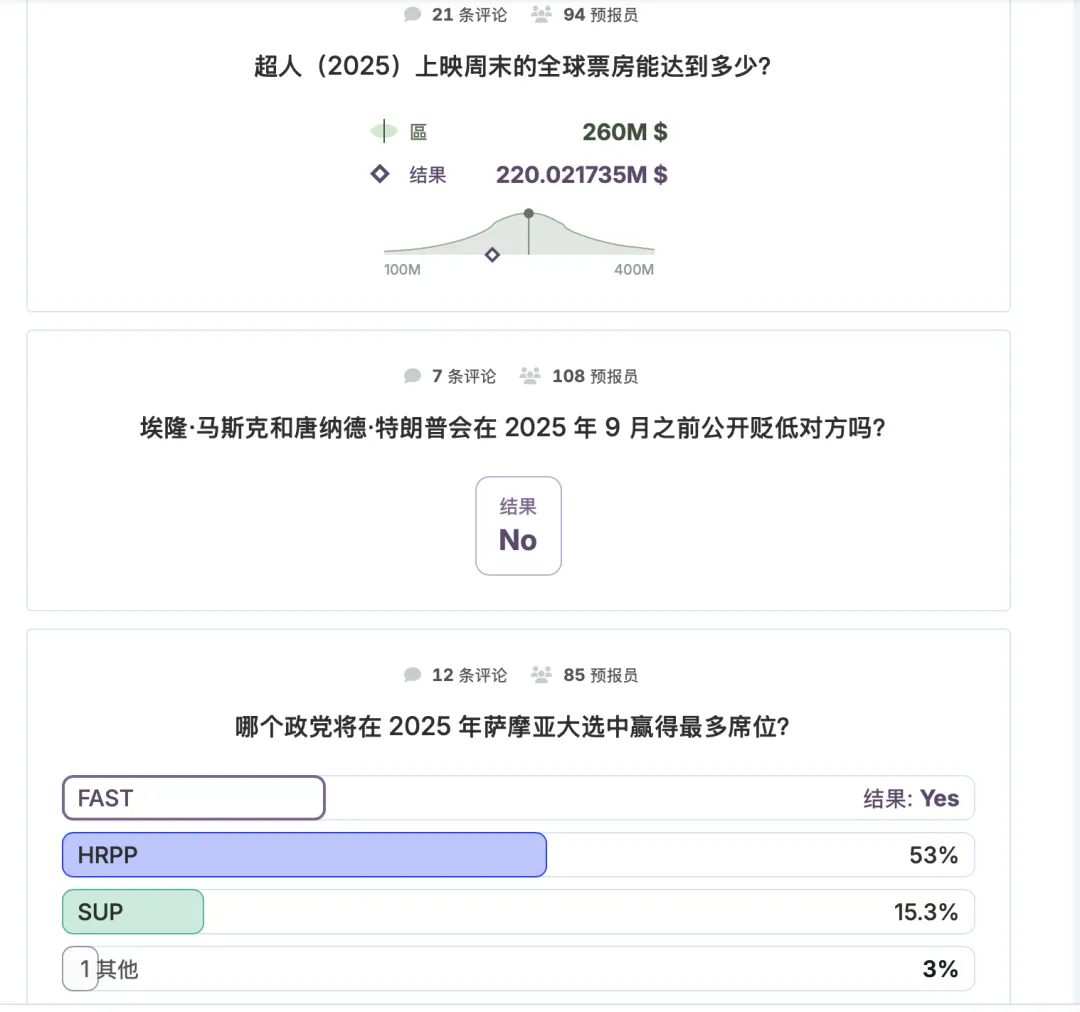Viewport: 1080px width, 1012px height.
Task: Click the 21 条评论 comment count
Action: tap(469, 15)
